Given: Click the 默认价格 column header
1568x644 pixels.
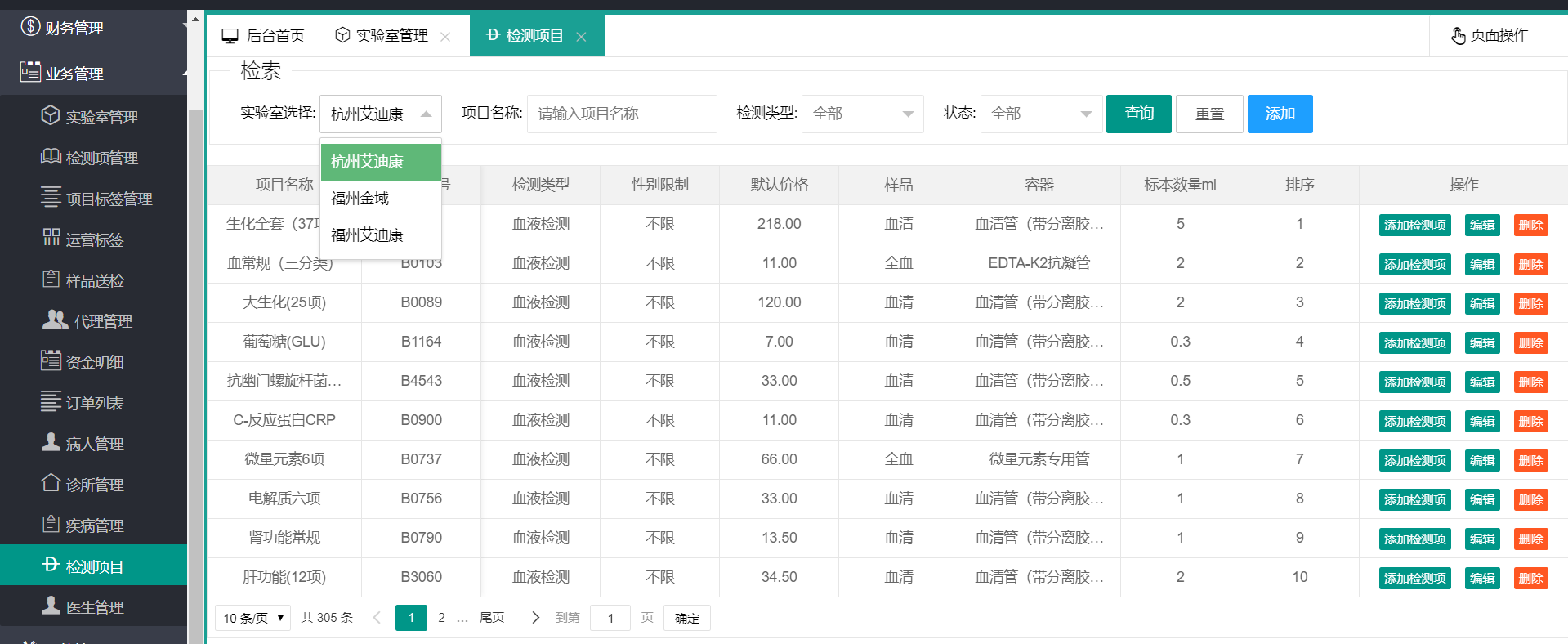Looking at the screenshot, I should coord(780,185).
